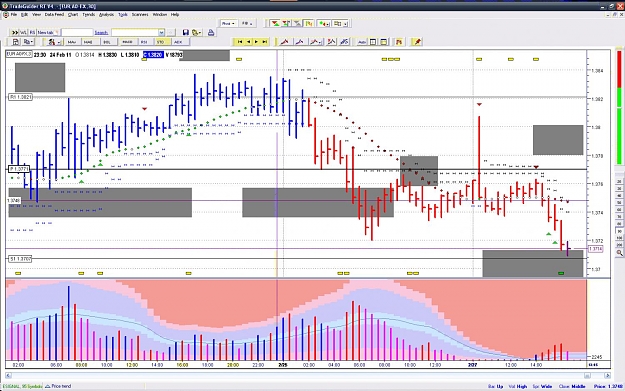Open the Chart menu

tap(73, 14)
